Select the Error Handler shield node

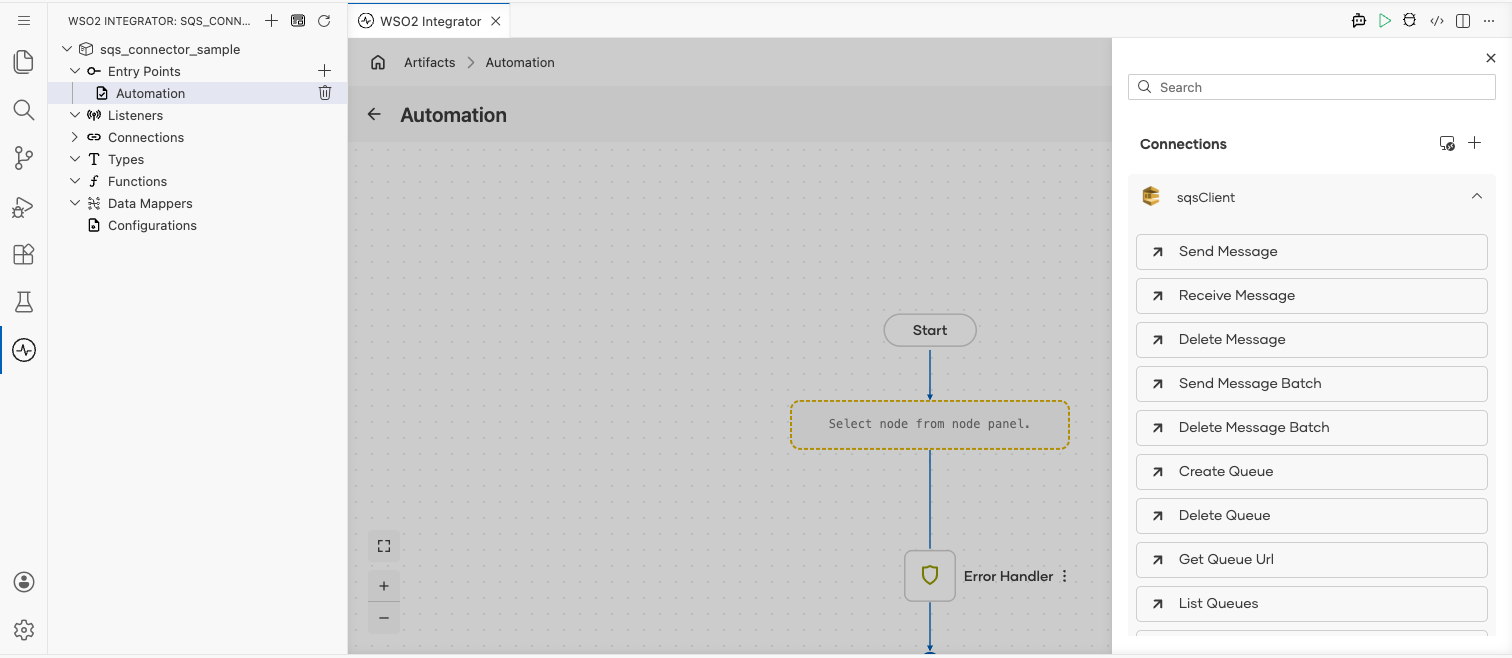point(930,576)
